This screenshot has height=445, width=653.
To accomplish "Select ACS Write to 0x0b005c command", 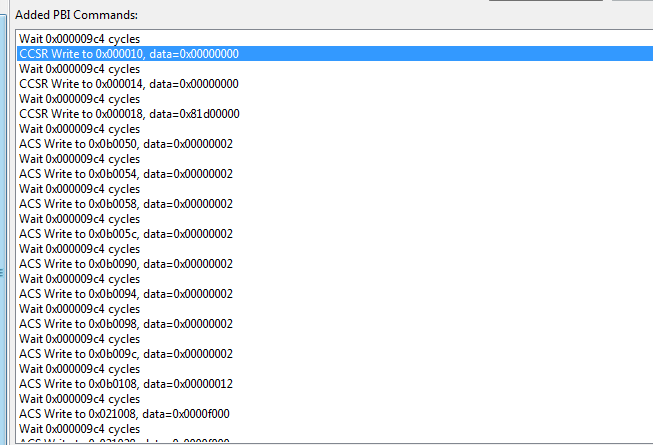I will coord(335,234).
